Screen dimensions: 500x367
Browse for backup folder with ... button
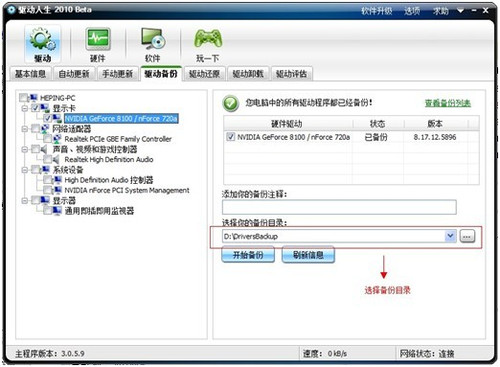pyautogui.click(x=467, y=236)
